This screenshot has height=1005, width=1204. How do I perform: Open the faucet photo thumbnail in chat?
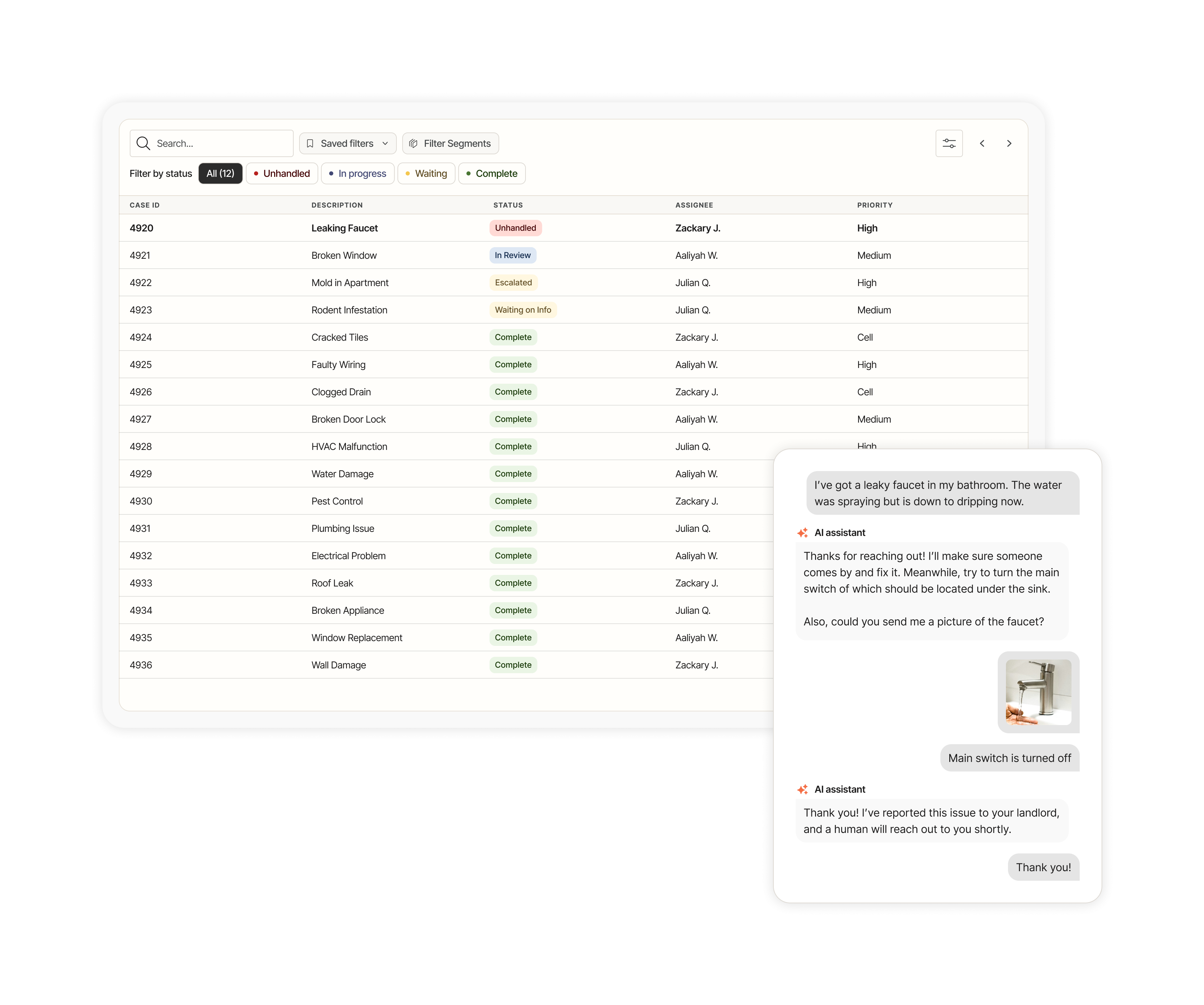click(1038, 692)
